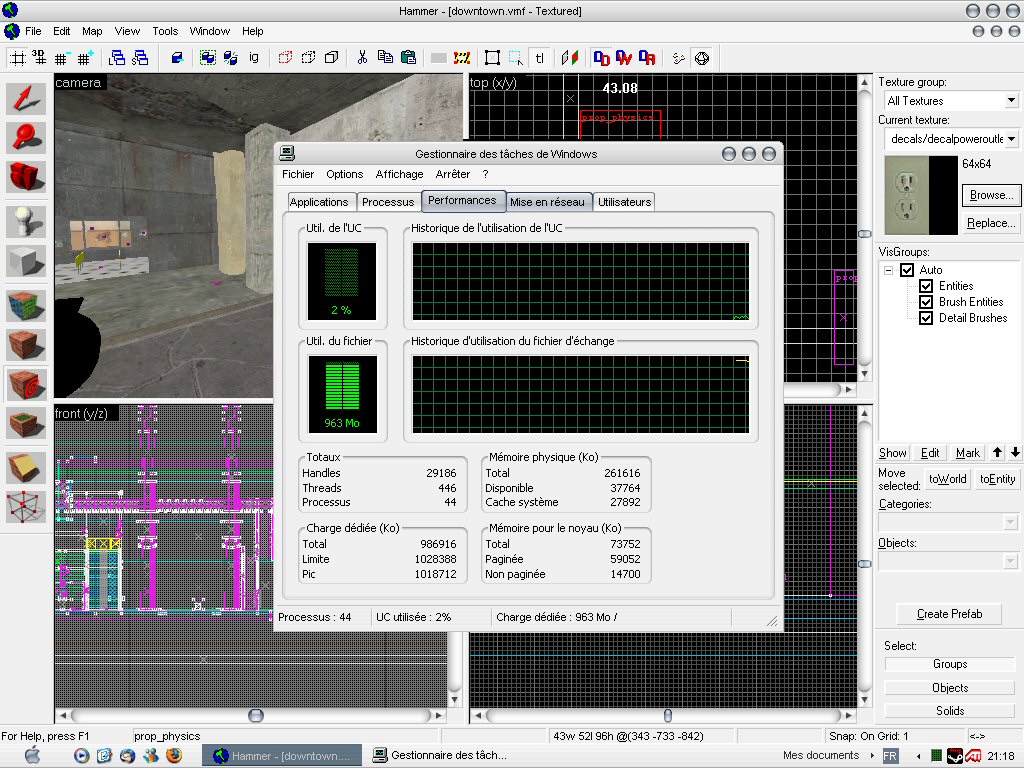
Task: Click the Carve toolbar icon
Action: coord(177,58)
